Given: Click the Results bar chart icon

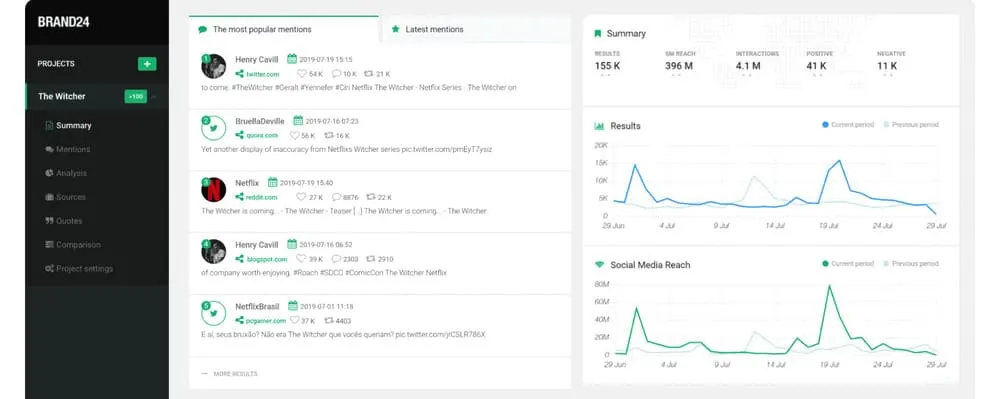Looking at the screenshot, I should coord(599,126).
